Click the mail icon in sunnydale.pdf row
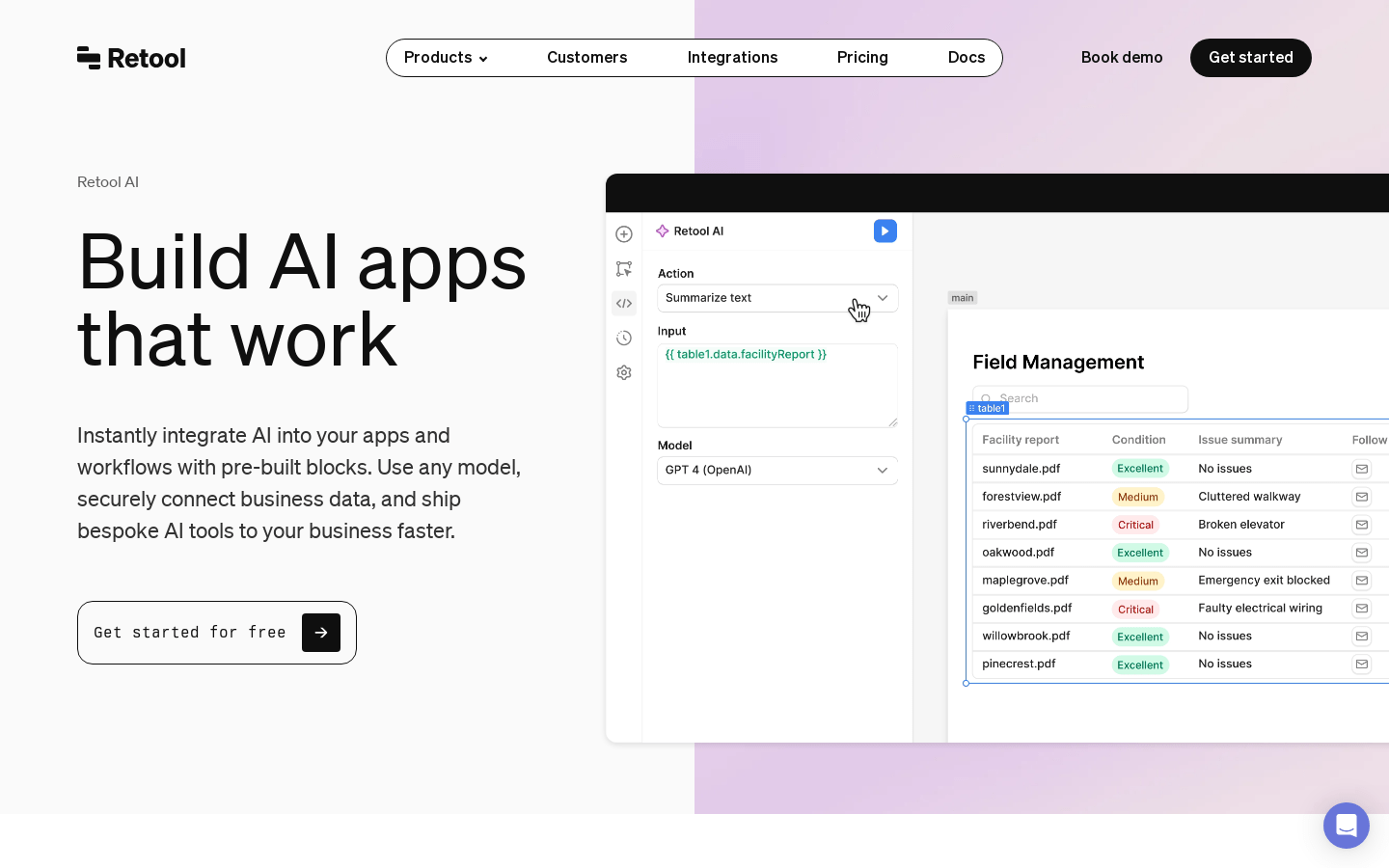This screenshot has height=868, width=1389. 1362,469
